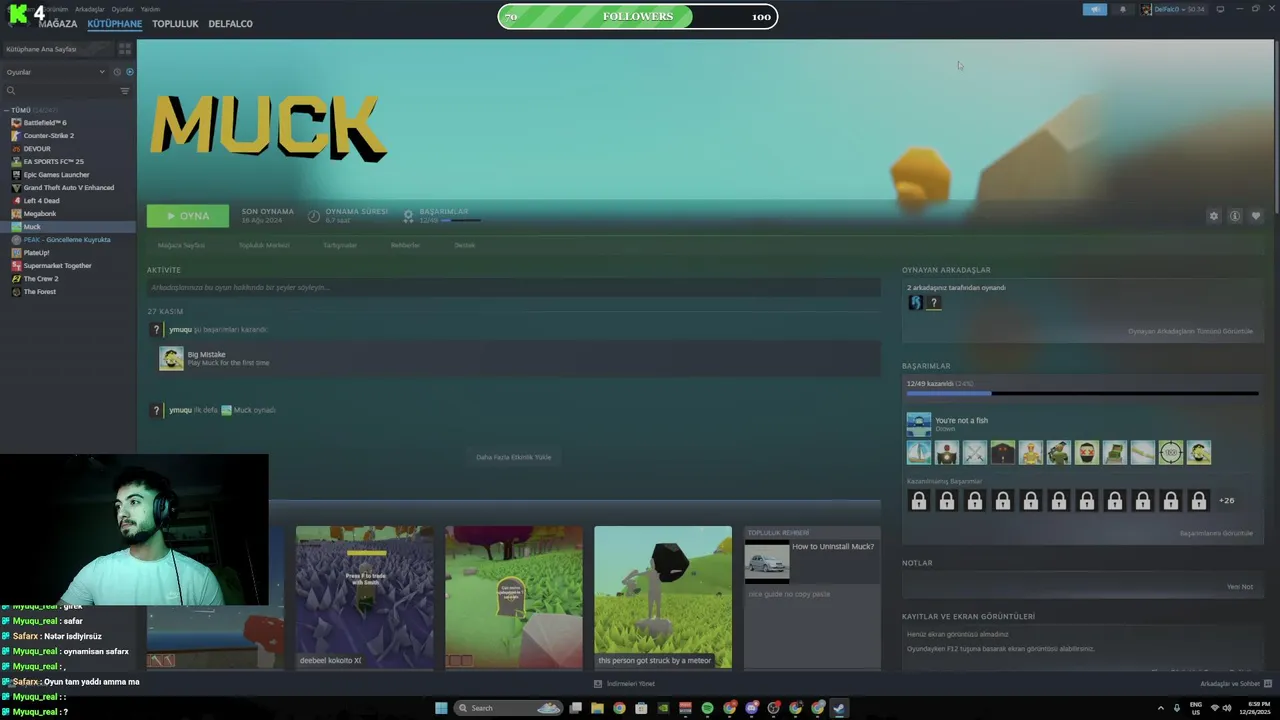1280x720 pixels.
Task: Select EA SPORTS FC 25 entry
Action: pyautogui.click(x=68, y=162)
